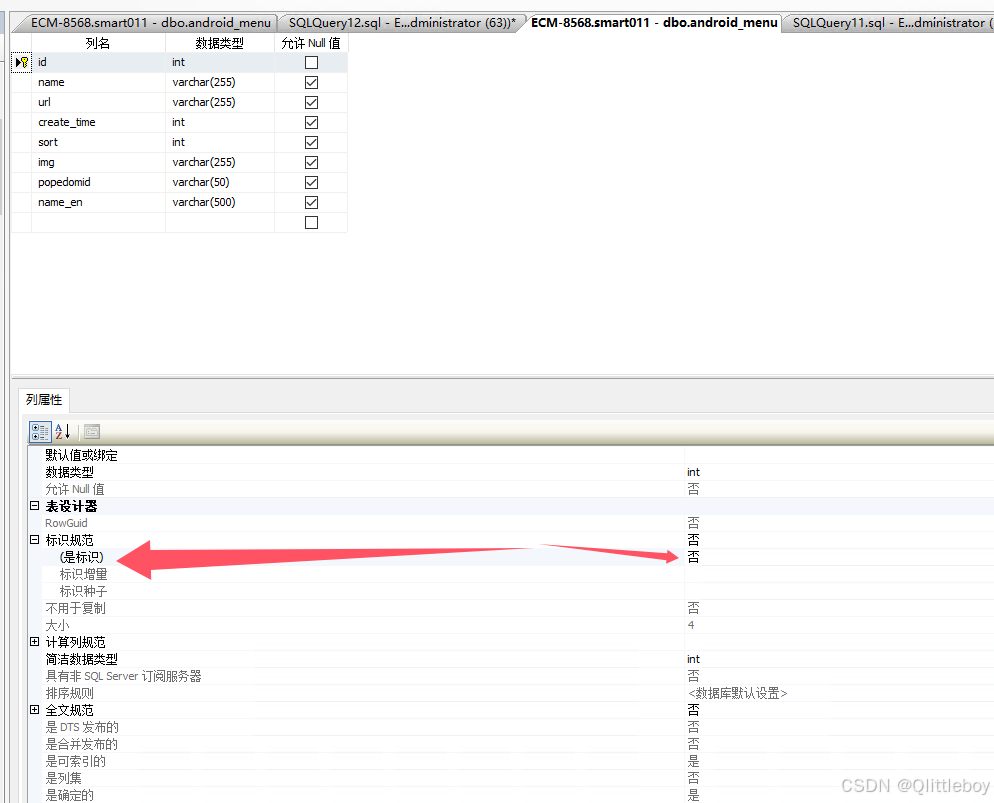Select the Categorized view icon in properties toolbar

pos(39,431)
